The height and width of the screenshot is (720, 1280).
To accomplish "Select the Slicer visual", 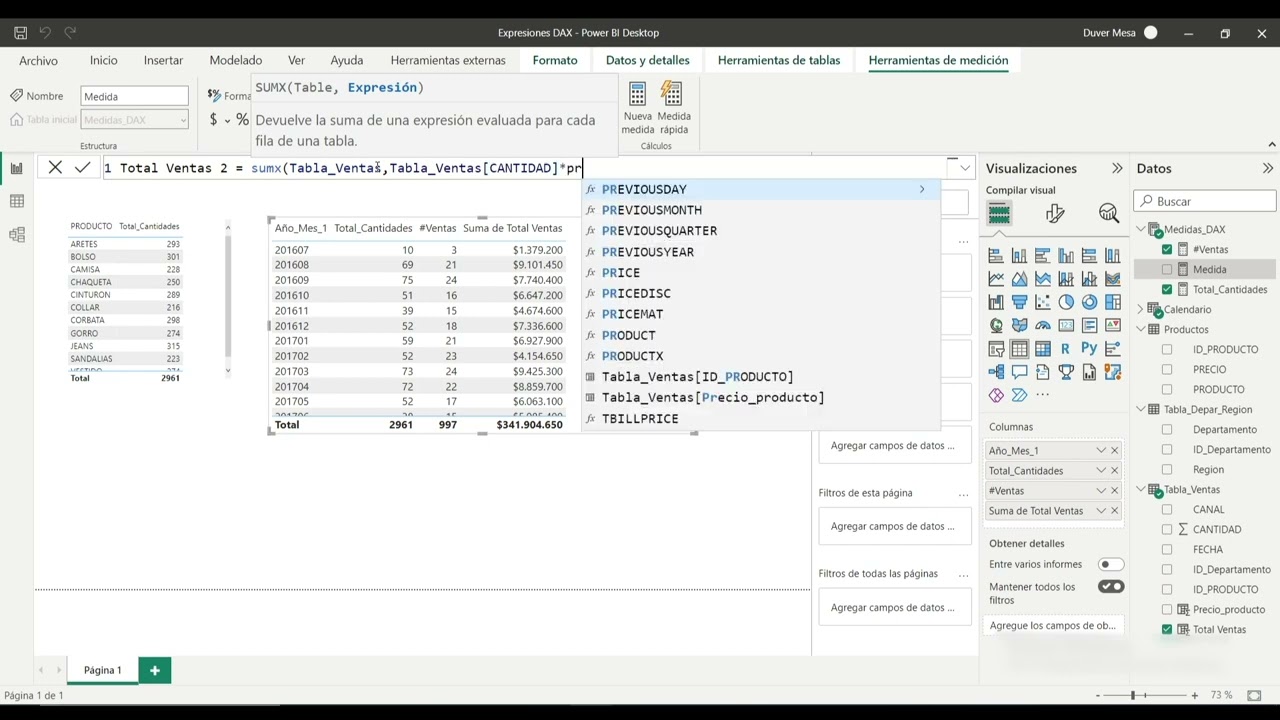I will point(996,349).
